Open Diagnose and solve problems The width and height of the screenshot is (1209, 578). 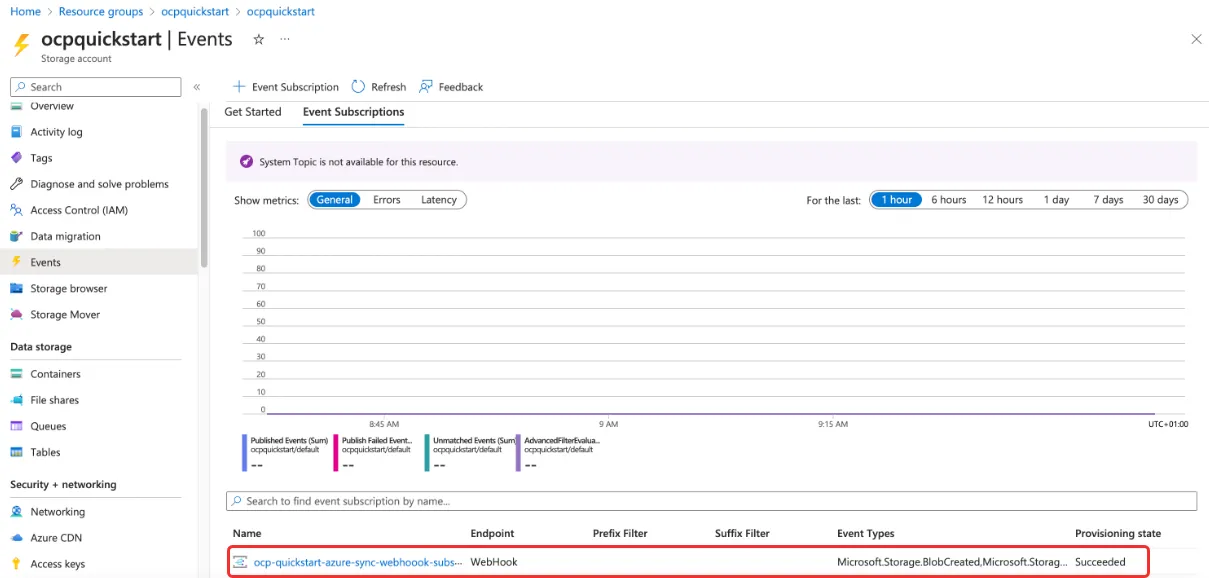coord(97,184)
